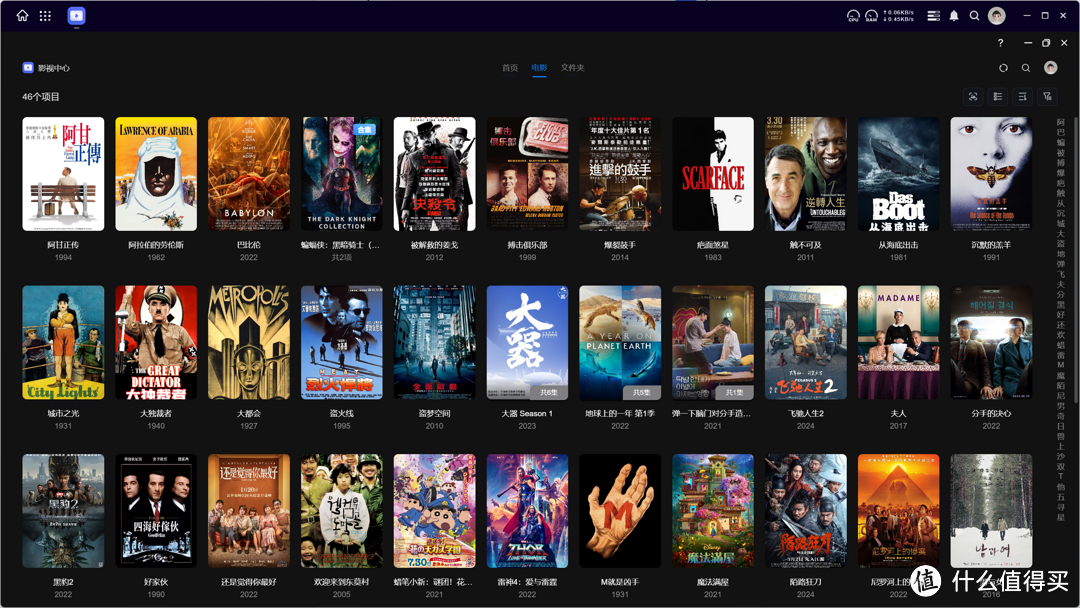This screenshot has height=608, width=1080.
Task: Click the title 黑豹2
Action: (x=63, y=582)
